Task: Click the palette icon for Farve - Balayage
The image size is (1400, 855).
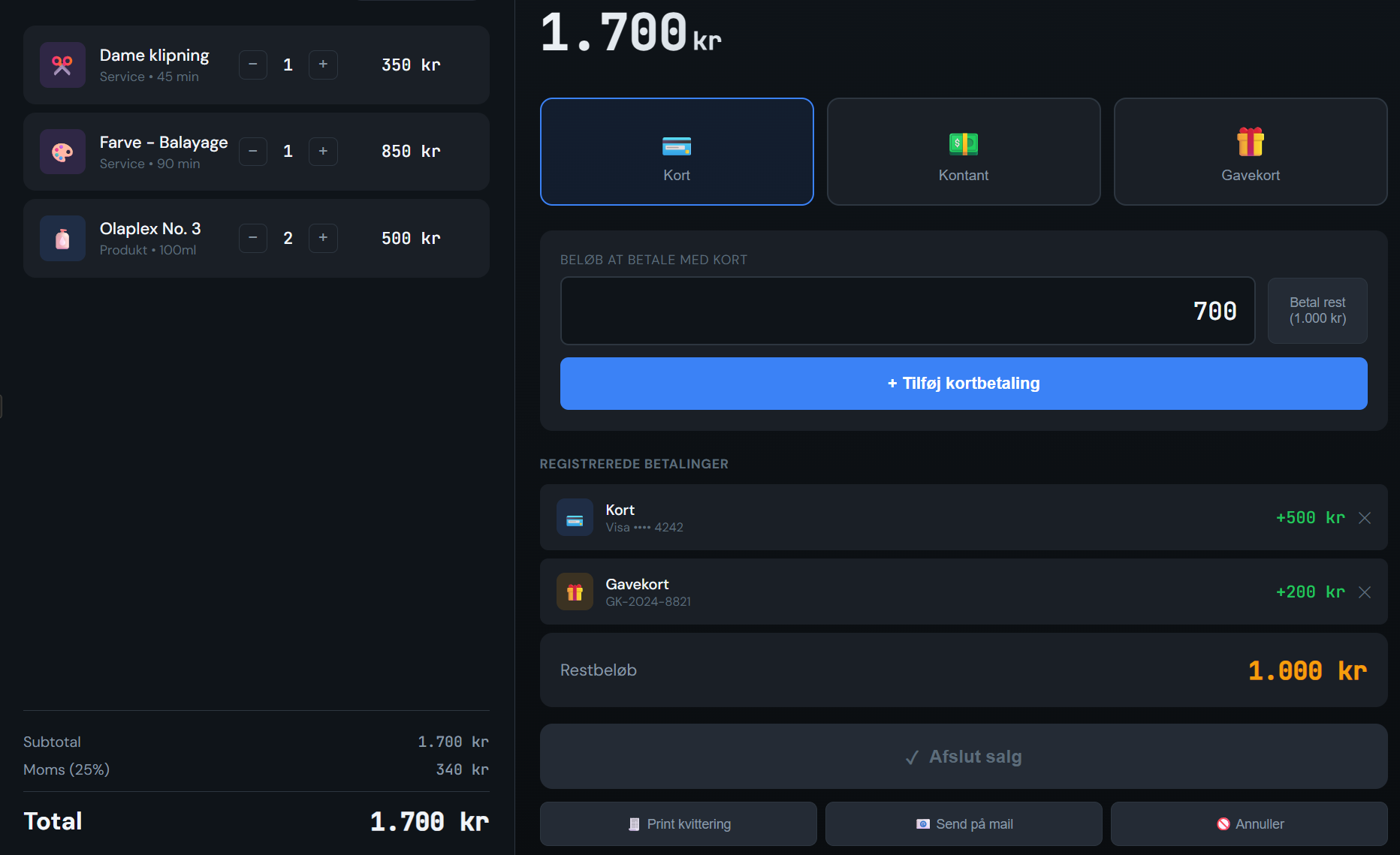Action: [x=62, y=152]
